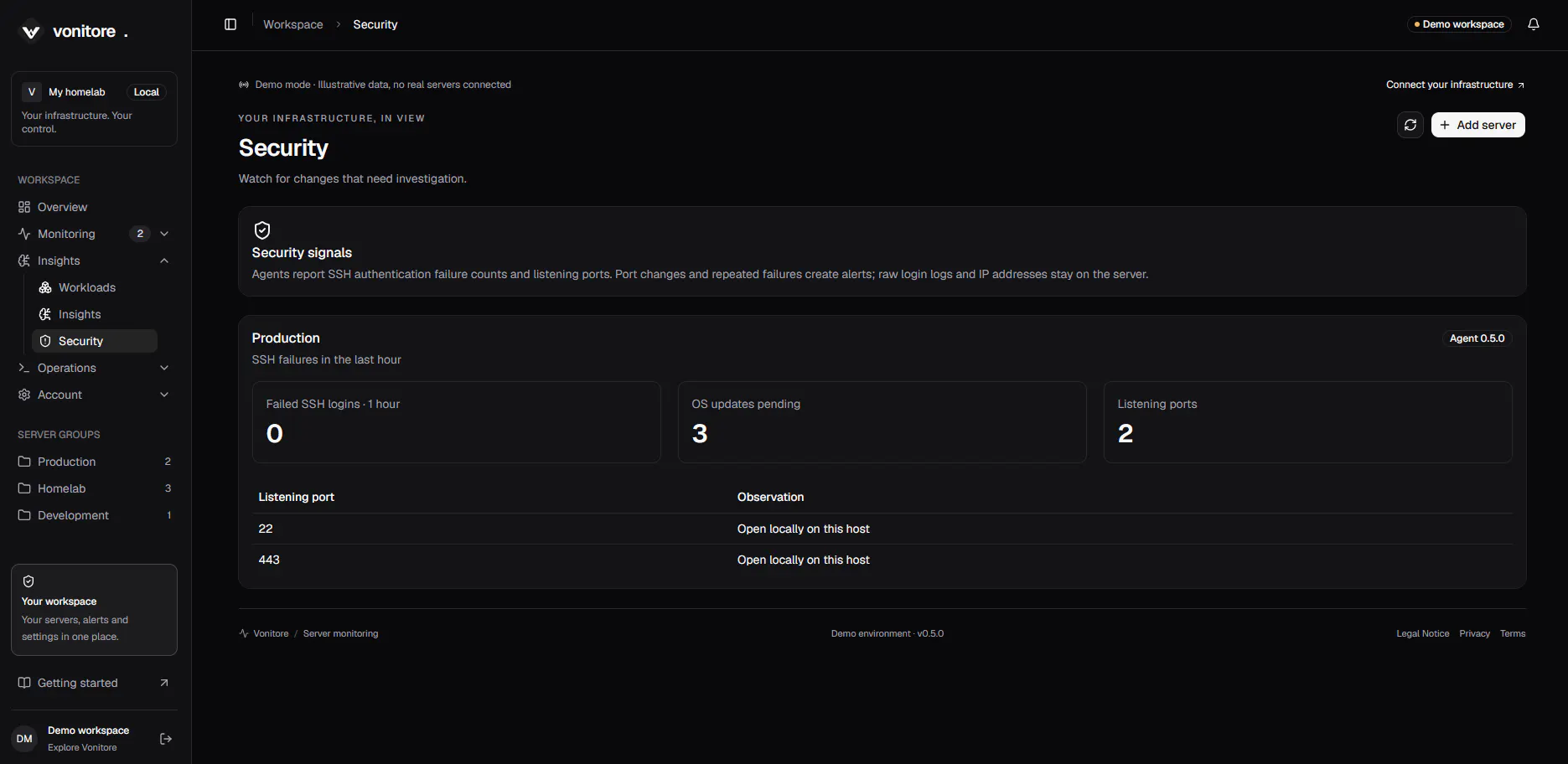Click the Vonitore pulse icon in footer
The height and width of the screenshot is (764, 1568).
(x=244, y=633)
